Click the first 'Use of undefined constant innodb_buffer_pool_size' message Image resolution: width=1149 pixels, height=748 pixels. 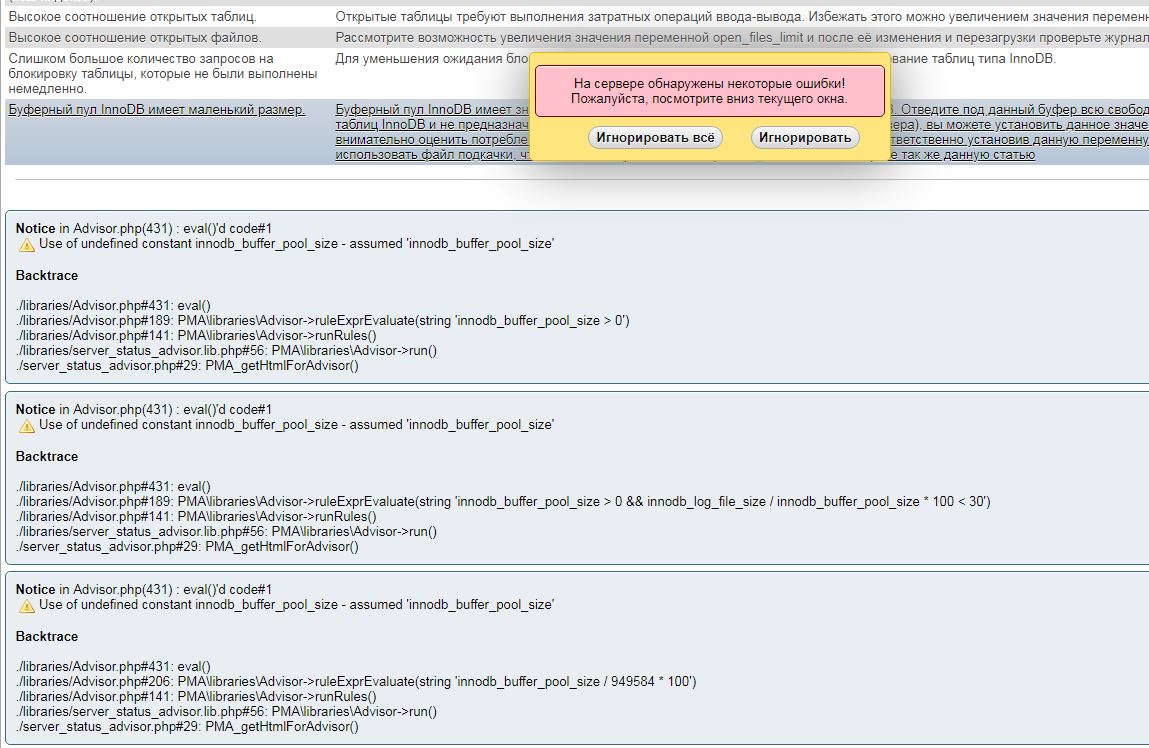coord(296,244)
